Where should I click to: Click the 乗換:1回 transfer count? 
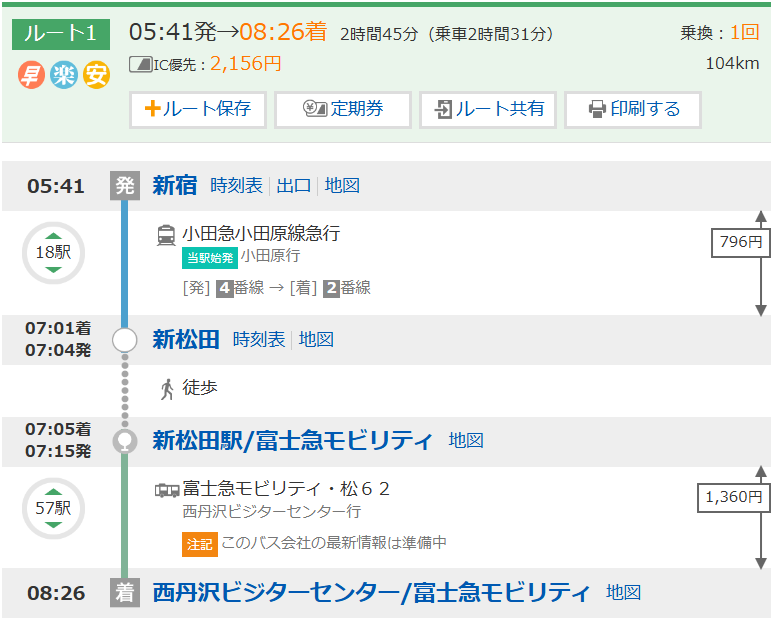(720, 33)
